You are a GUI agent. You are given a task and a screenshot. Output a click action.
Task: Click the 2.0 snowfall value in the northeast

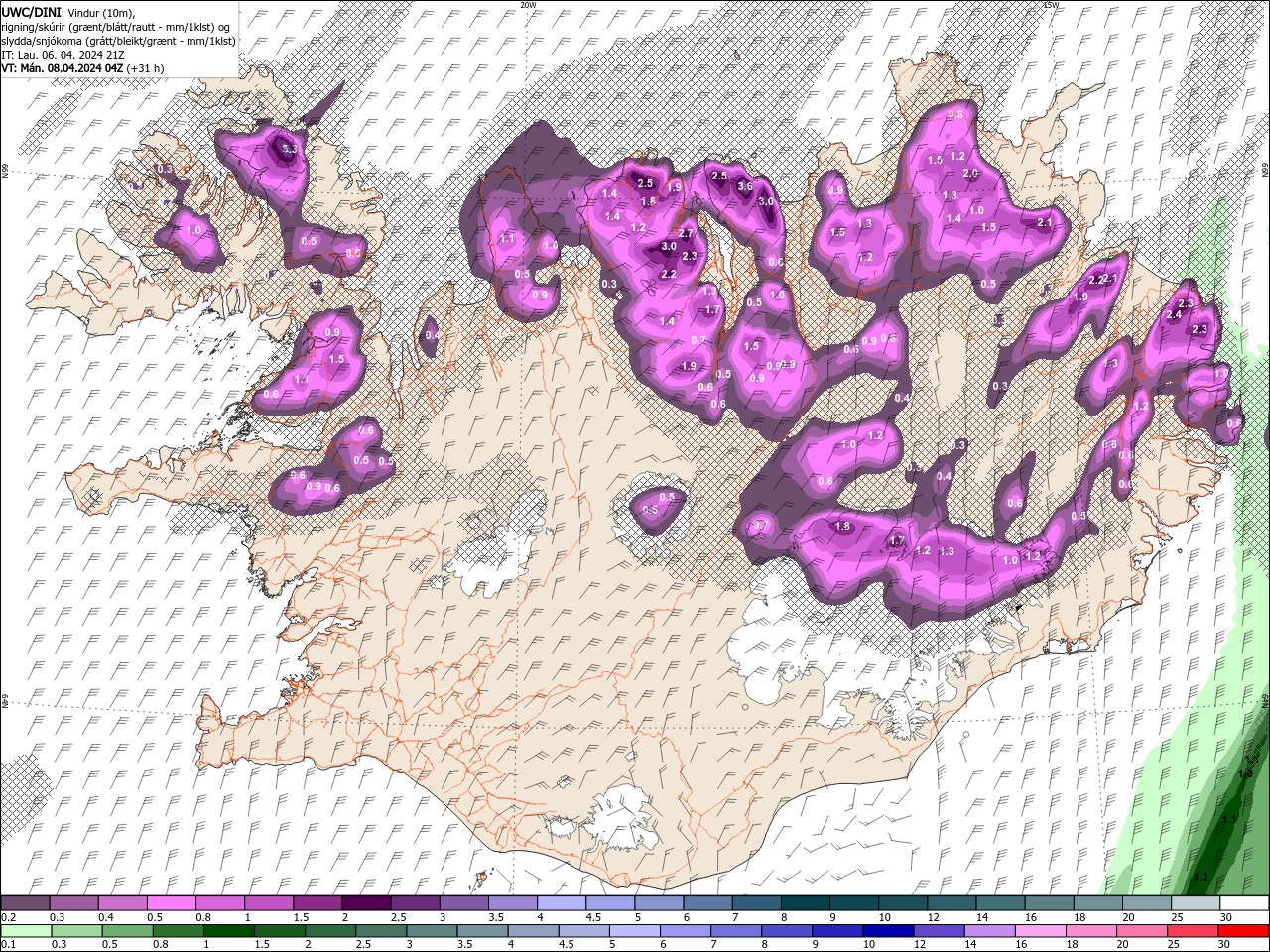tap(971, 174)
